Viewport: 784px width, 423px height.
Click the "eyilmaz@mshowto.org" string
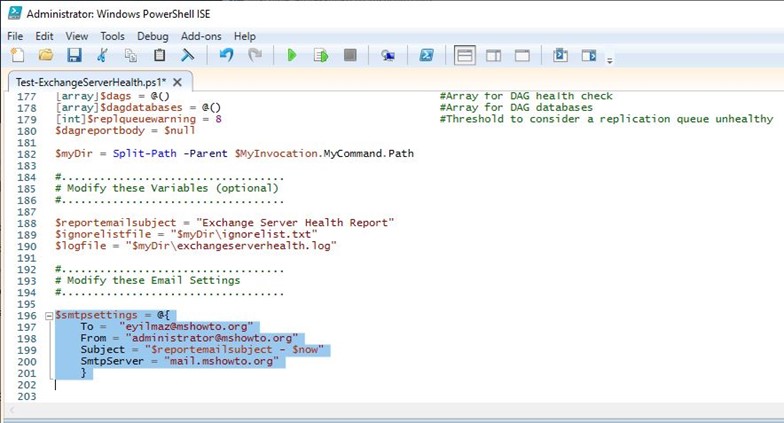point(186,326)
